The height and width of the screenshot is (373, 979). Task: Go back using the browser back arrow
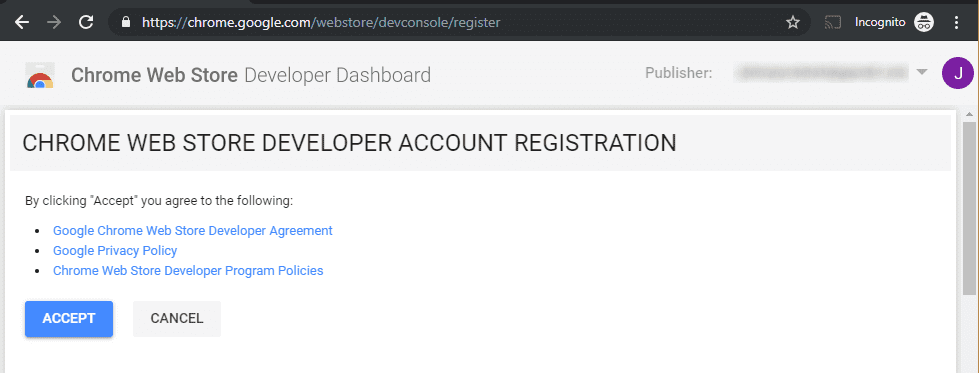click(x=22, y=22)
